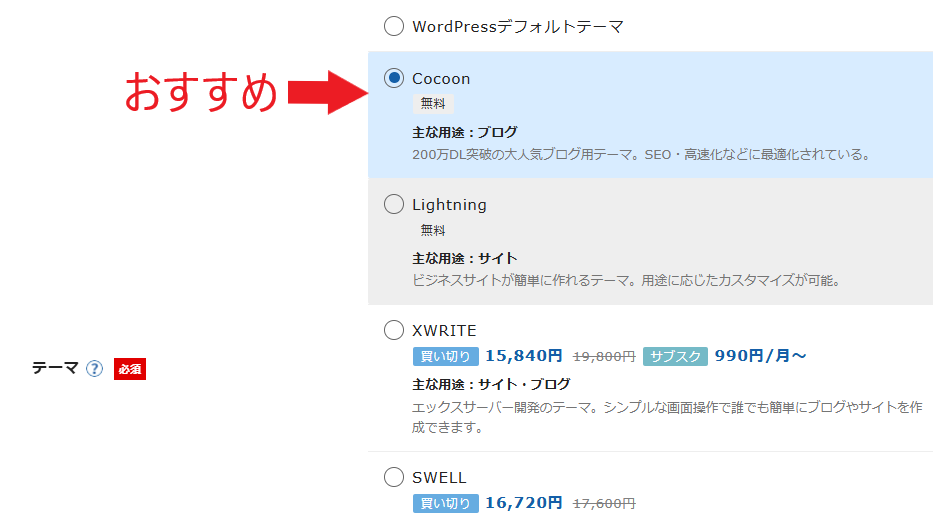Screen dimensions: 933x517
Task: Select the Cocoon theme radio button
Action: [x=394, y=78]
